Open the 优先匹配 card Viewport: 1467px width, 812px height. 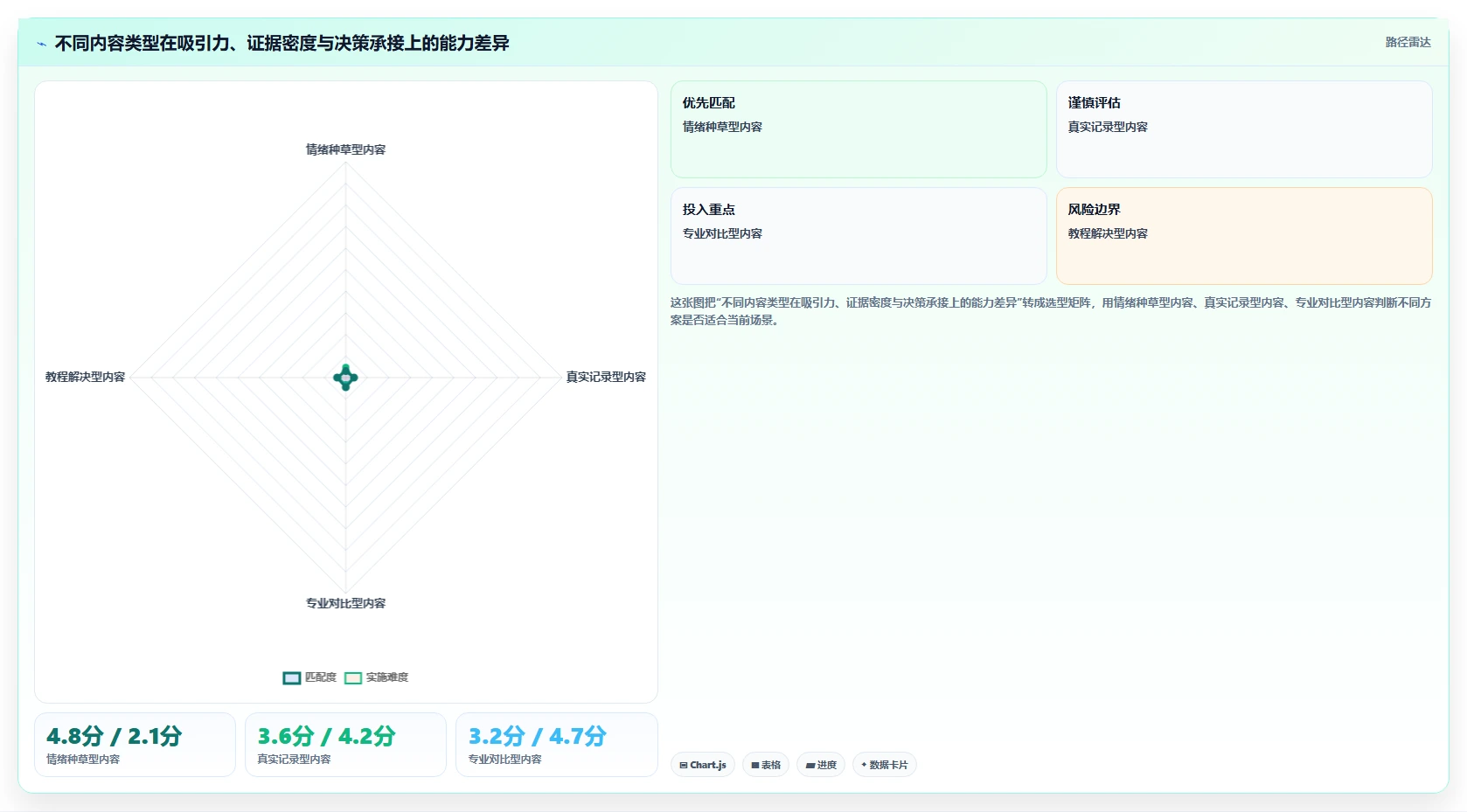[x=859, y=129]
